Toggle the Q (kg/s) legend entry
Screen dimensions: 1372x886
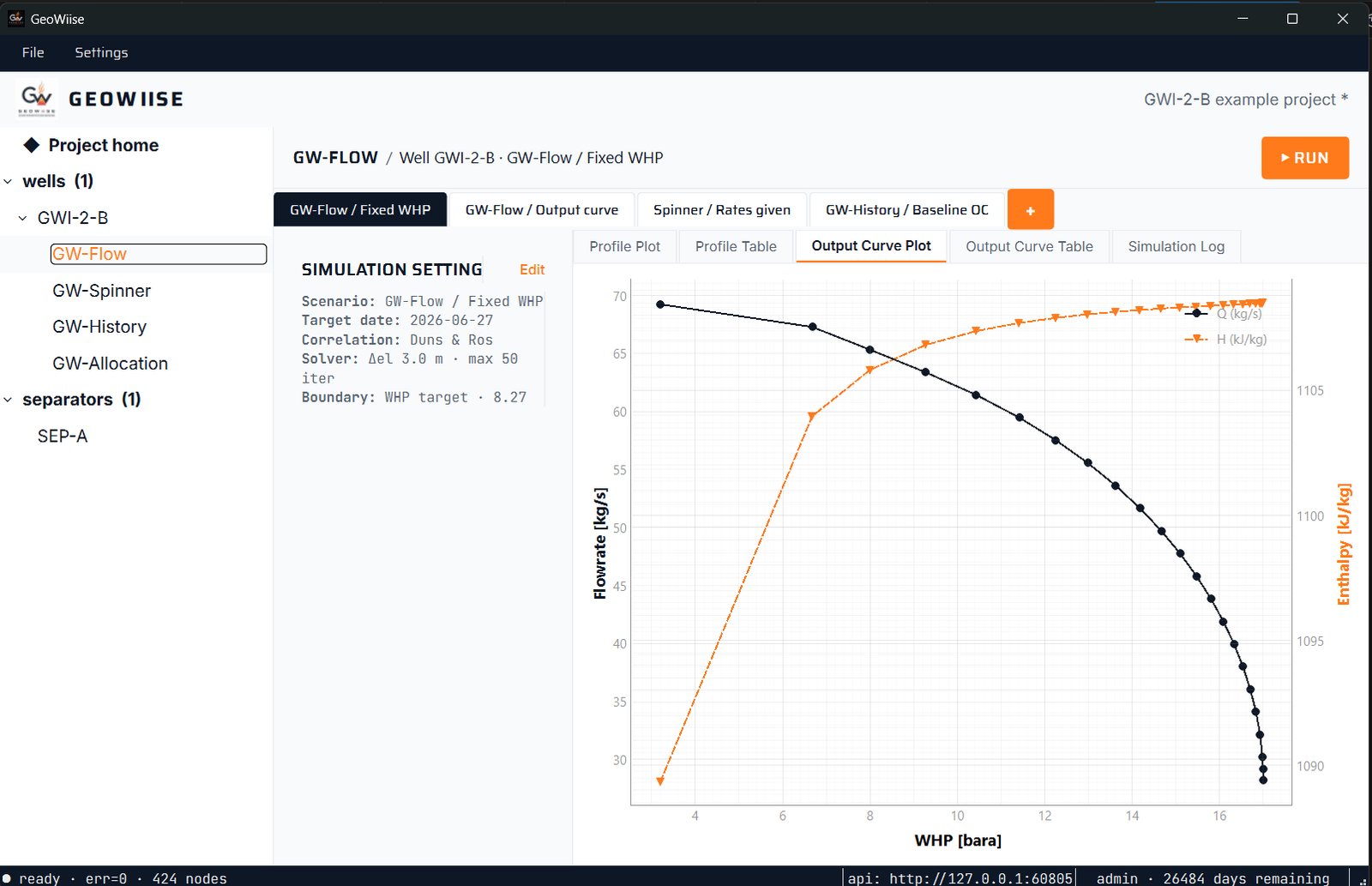click(1224, 314)
